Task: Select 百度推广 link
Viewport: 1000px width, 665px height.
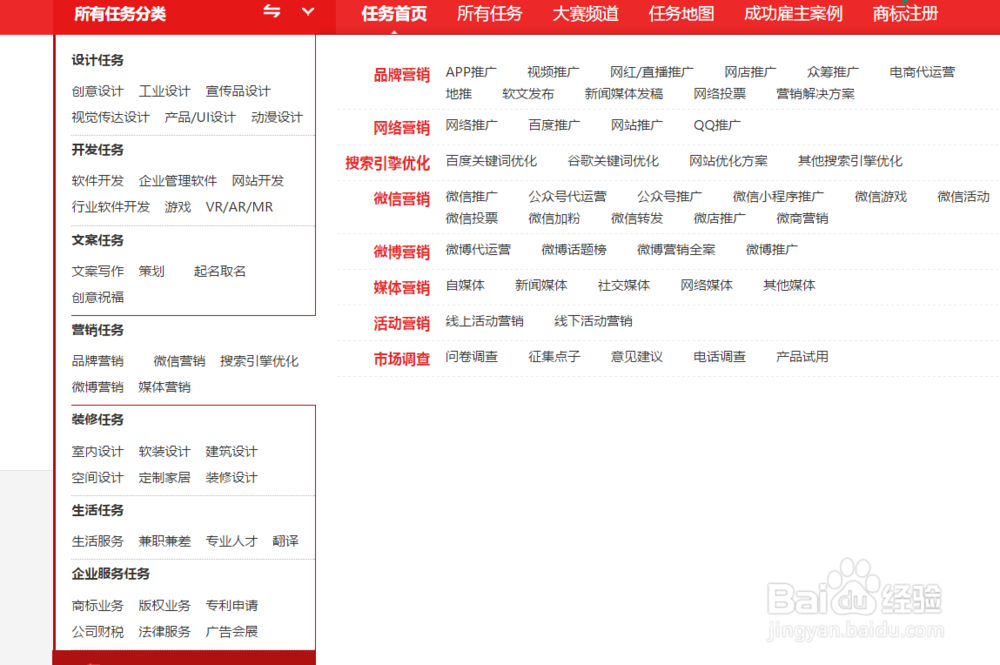Action: 554,125
